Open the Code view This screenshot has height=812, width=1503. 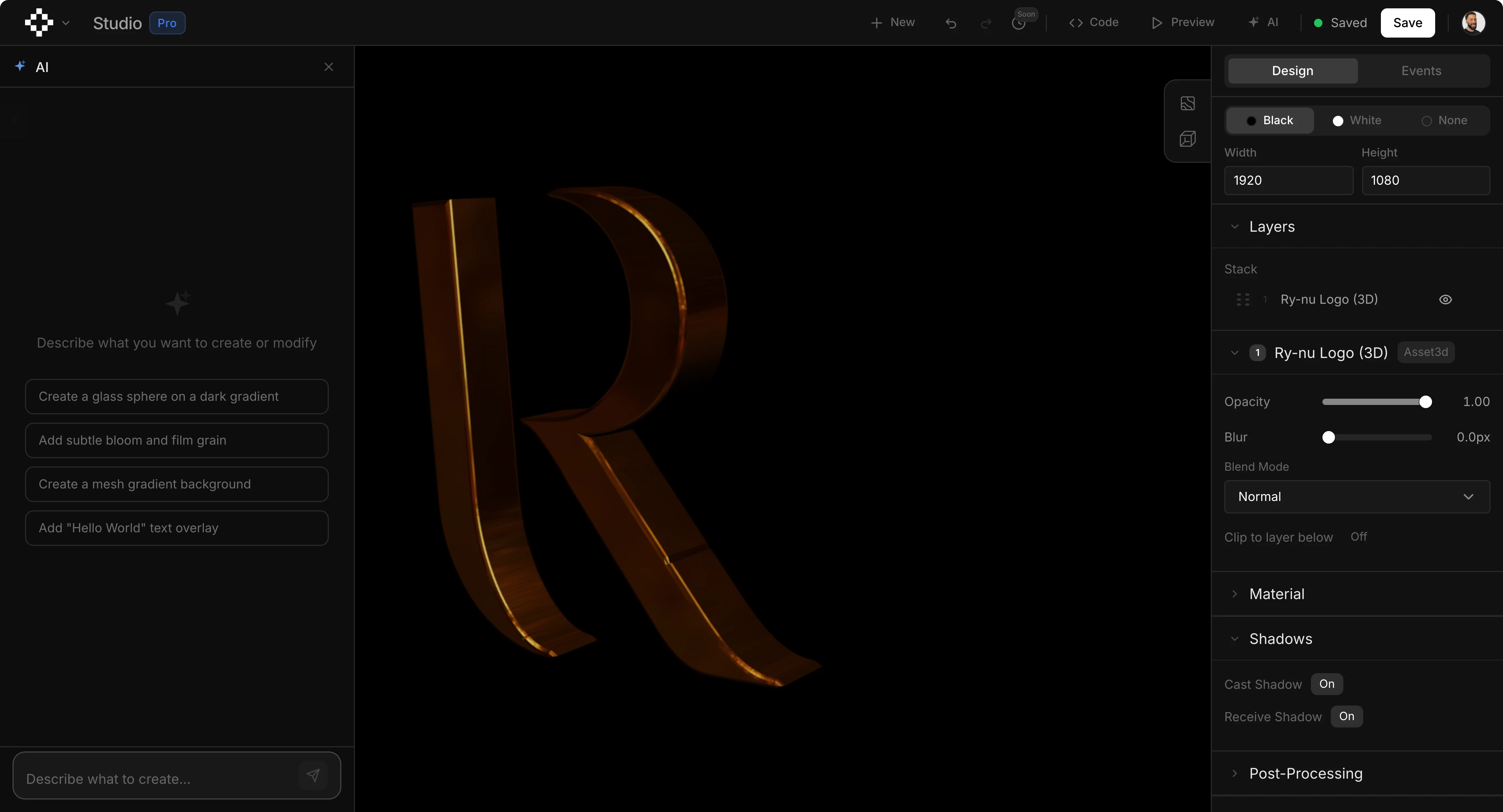(x=1094, y=23)
